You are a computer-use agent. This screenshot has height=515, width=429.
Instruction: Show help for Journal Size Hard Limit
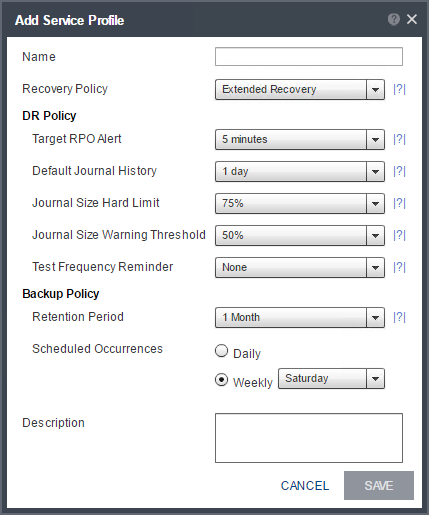coord(399,203)
